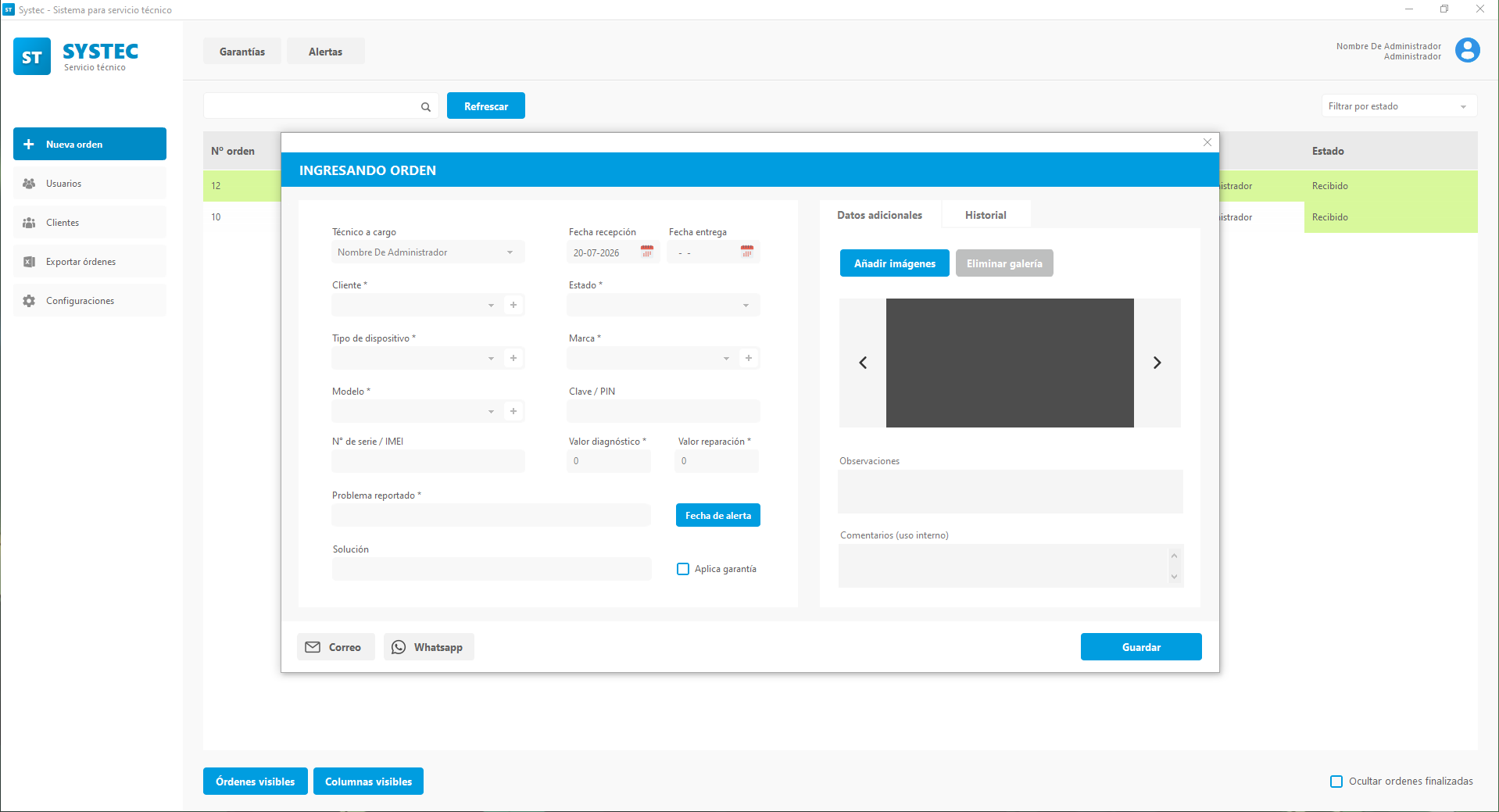
Task: Switch to the Historial tab
Action: tap(986, 215)
